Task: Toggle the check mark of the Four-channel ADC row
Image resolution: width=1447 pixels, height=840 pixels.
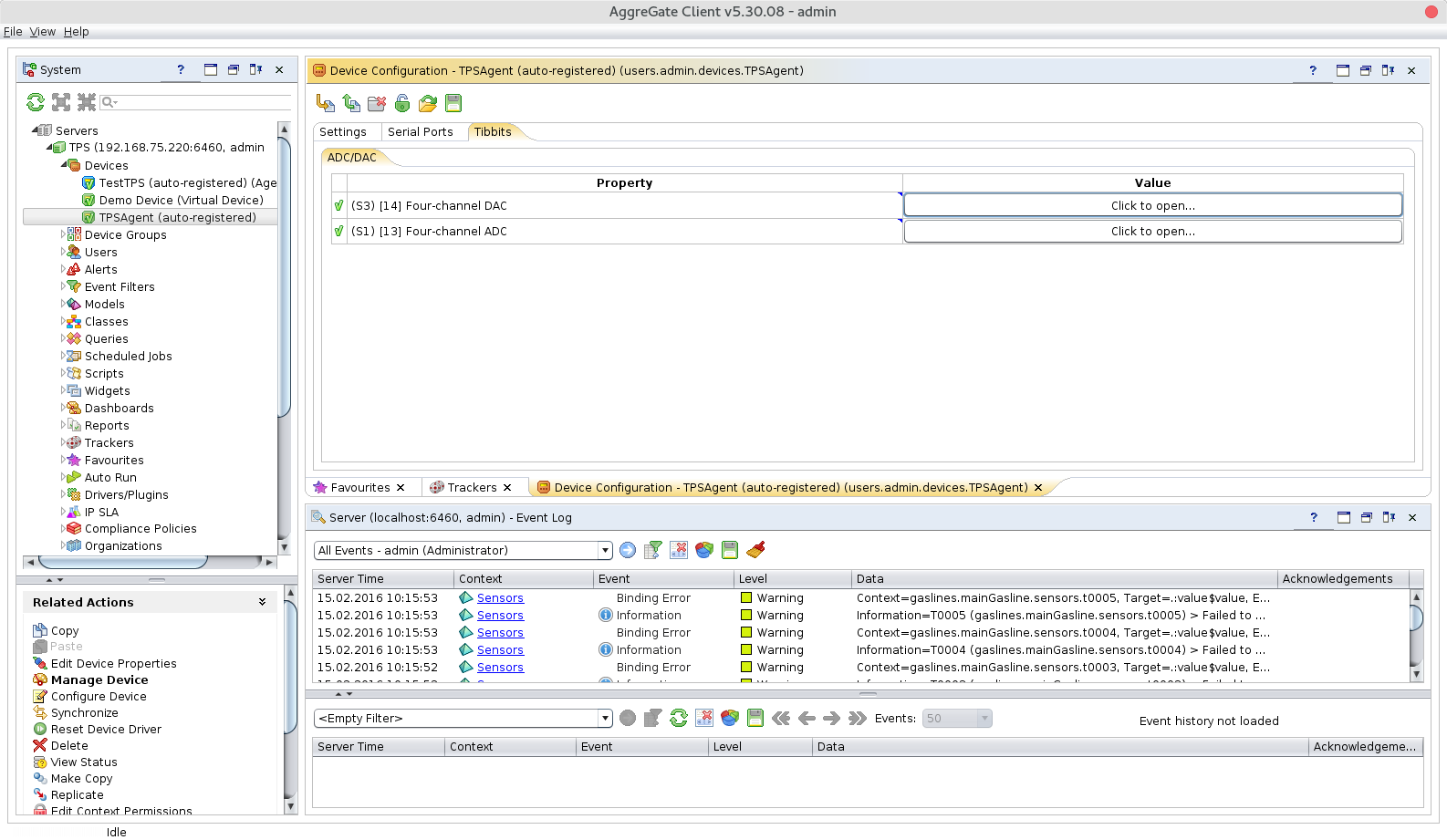Action: [338, 231]
